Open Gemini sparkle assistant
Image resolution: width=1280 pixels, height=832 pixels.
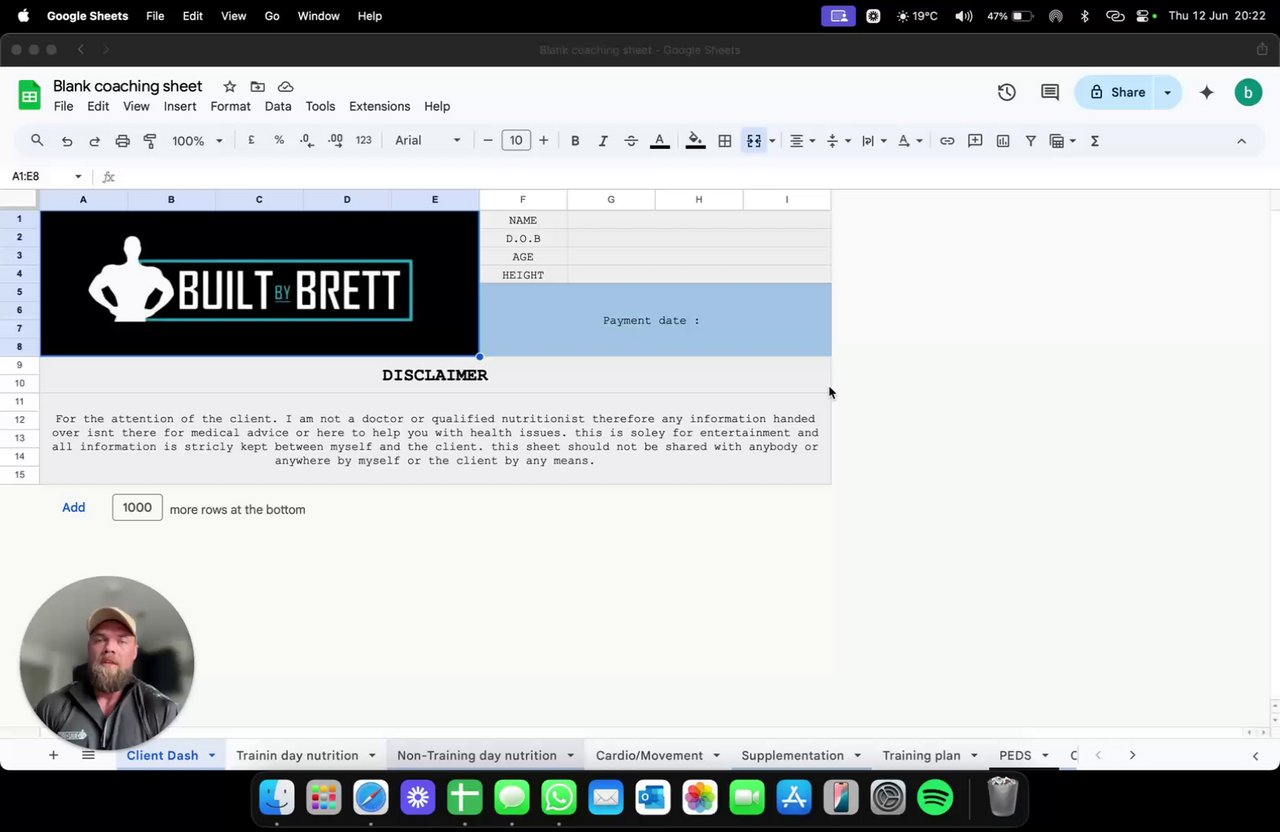1207,92
